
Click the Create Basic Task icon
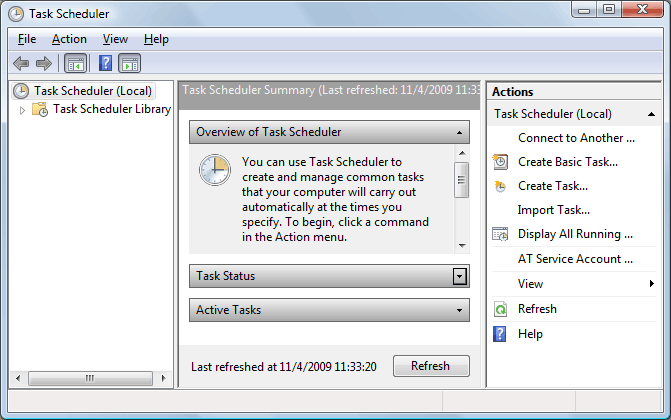pos(500,162)
